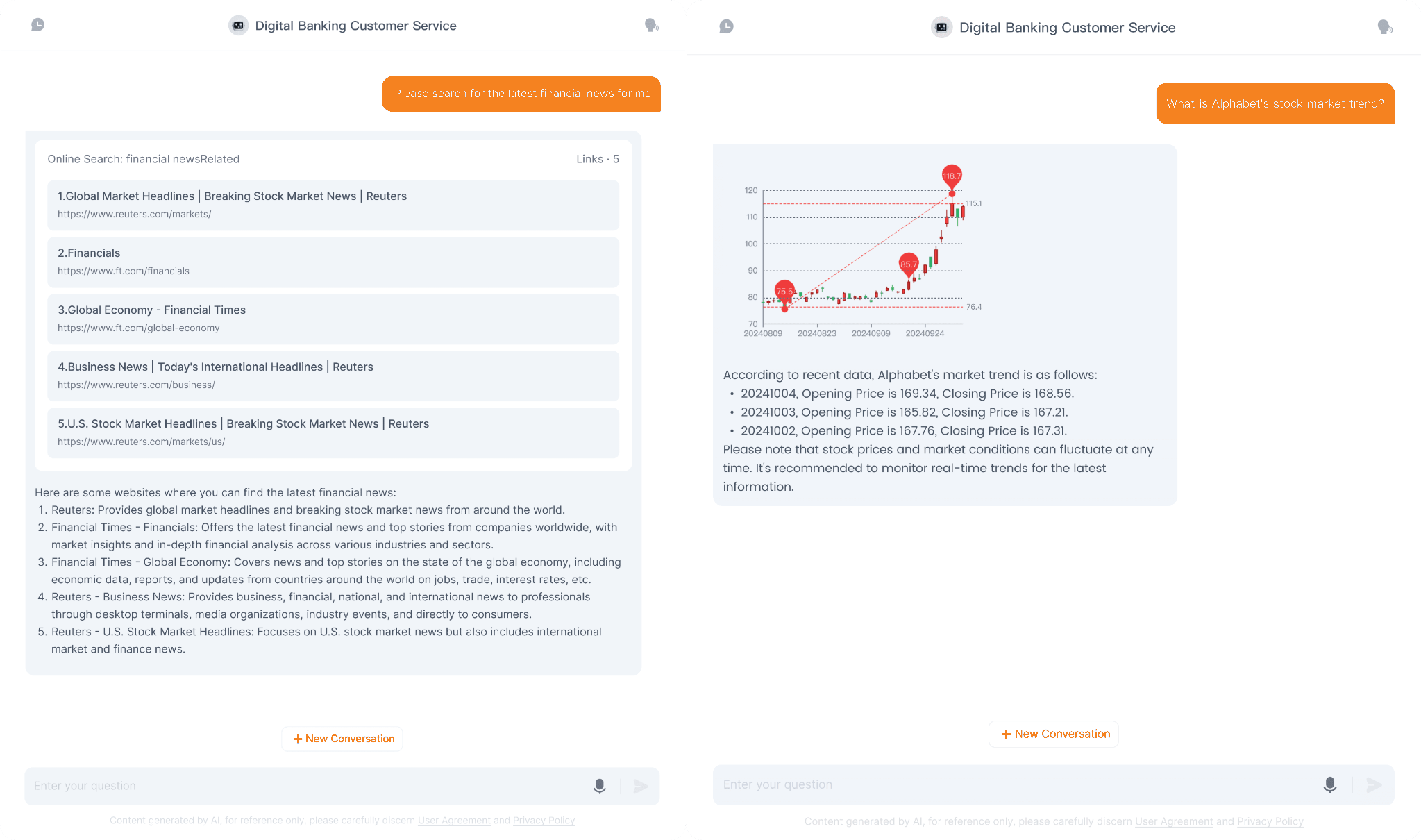Click the 20240823 date label on chart

817,333
